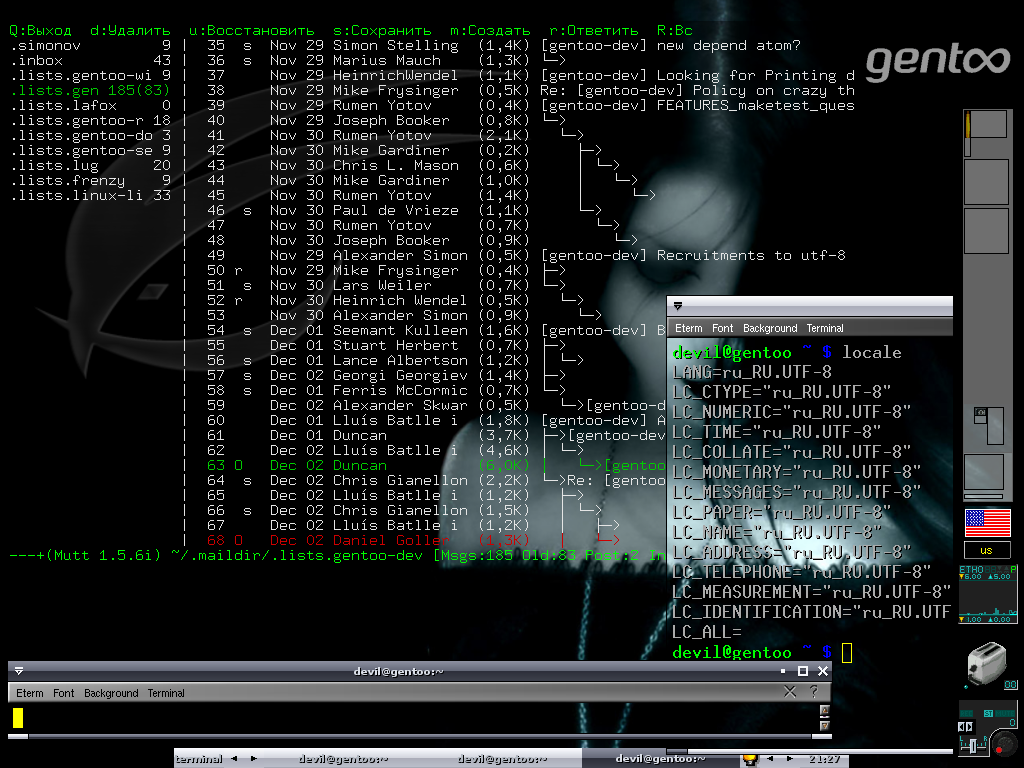Select .lists.frenzy mailbox in sidebar
Image resolution: width=1024 pixels, height=768 pixels.
(90, 181)
